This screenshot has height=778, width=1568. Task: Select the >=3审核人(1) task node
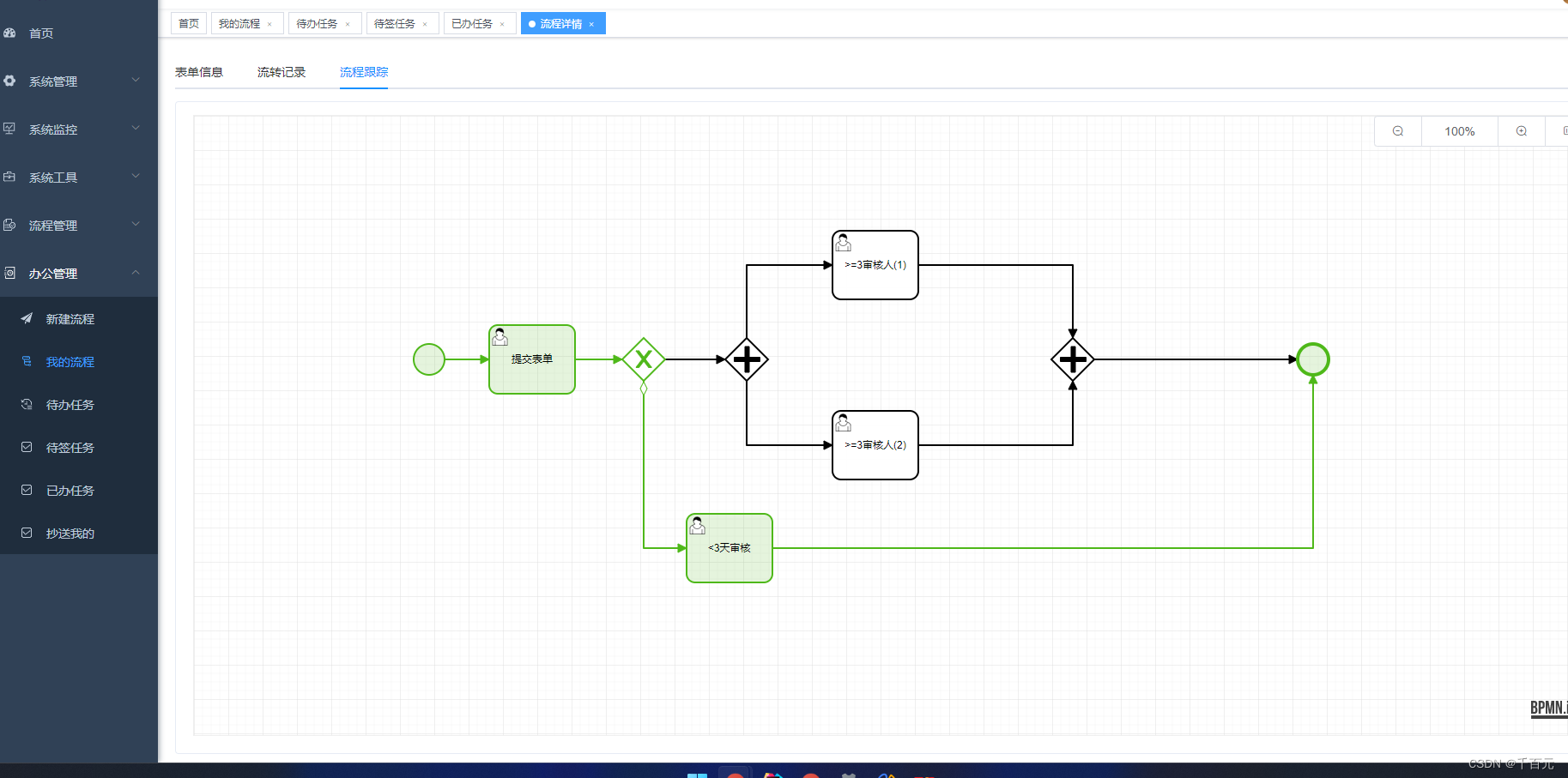(x=875, y=265)
